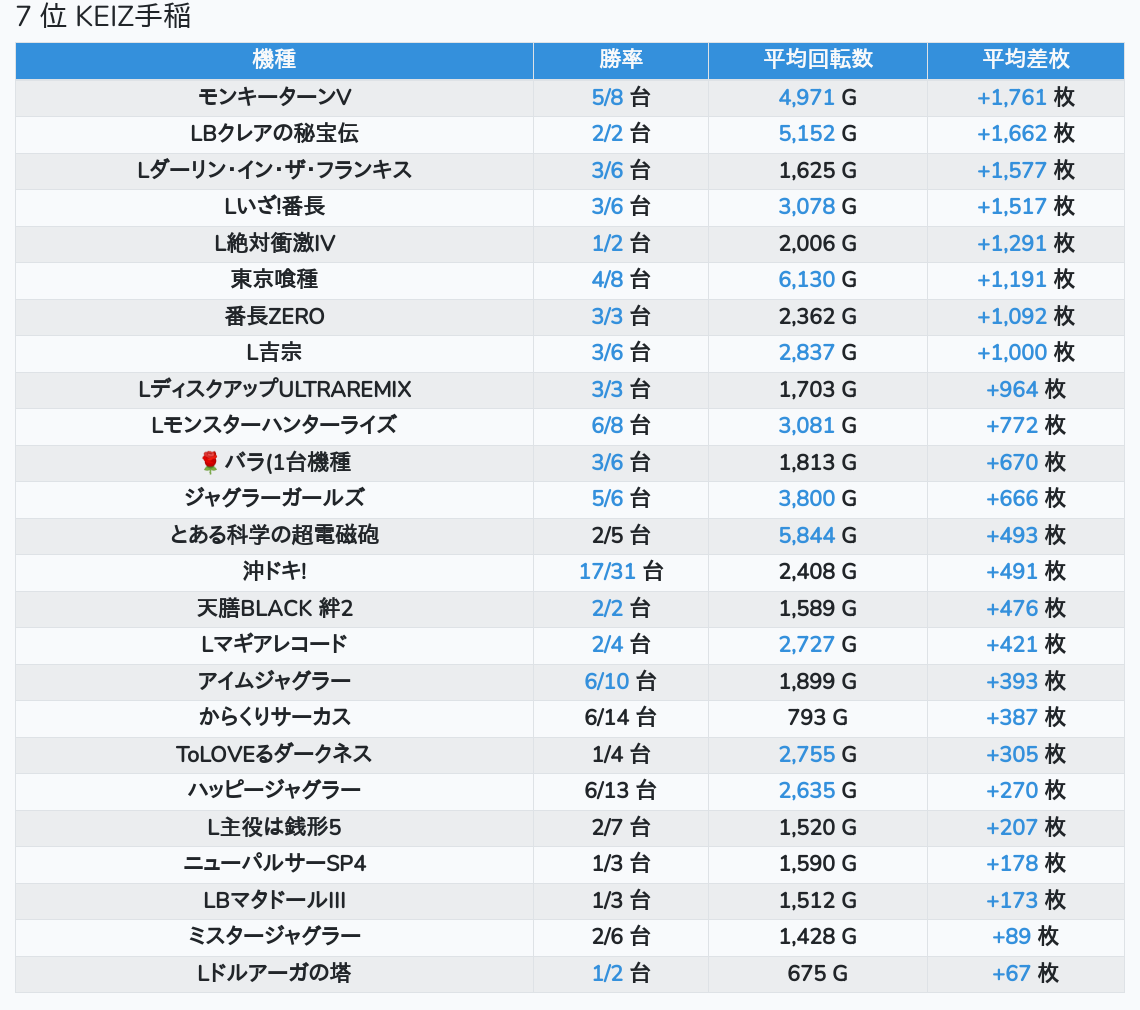Click the +1,761 average difference link
The width and height of the screenshot is (1140, 1010).
(1011, 97)
